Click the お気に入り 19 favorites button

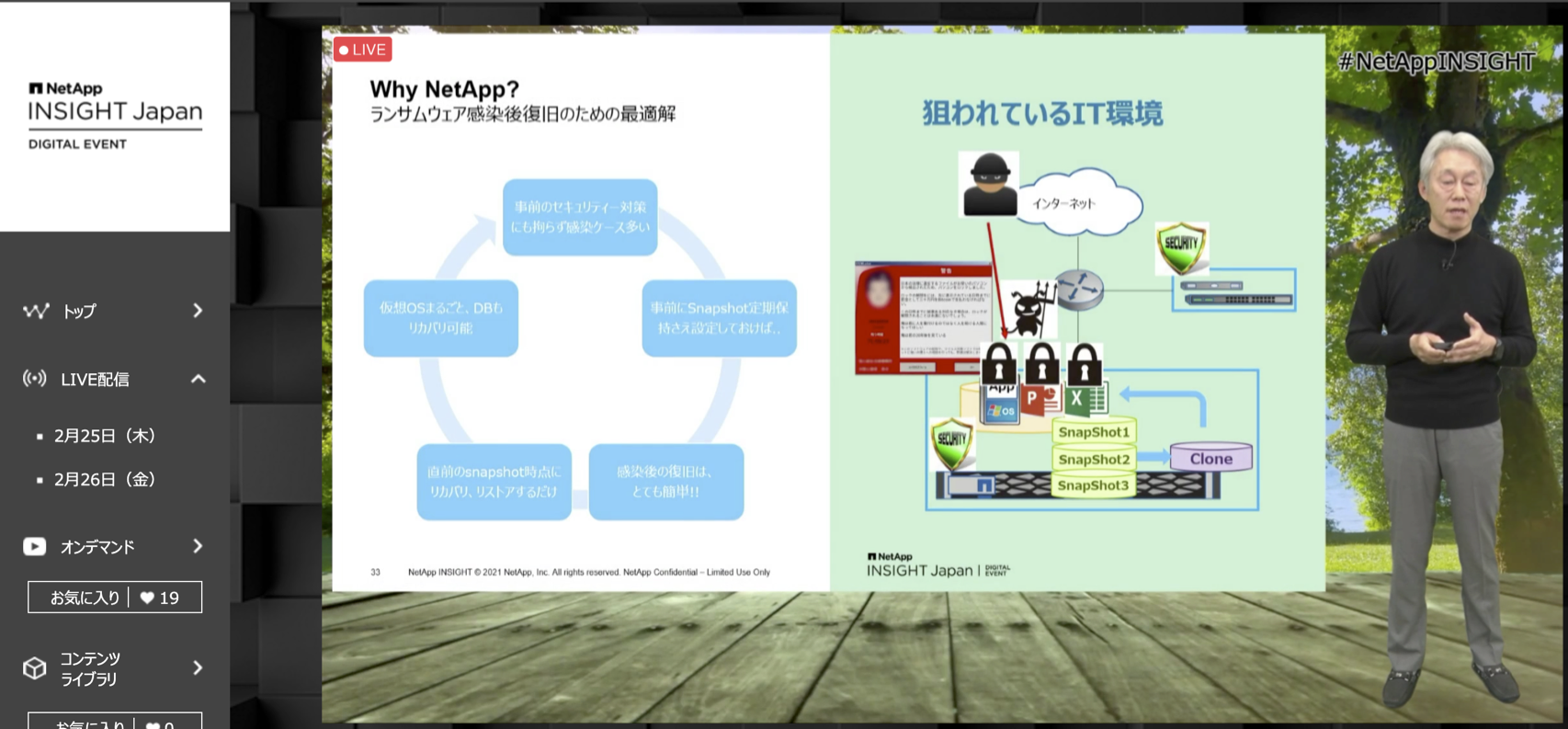(115, 598)
